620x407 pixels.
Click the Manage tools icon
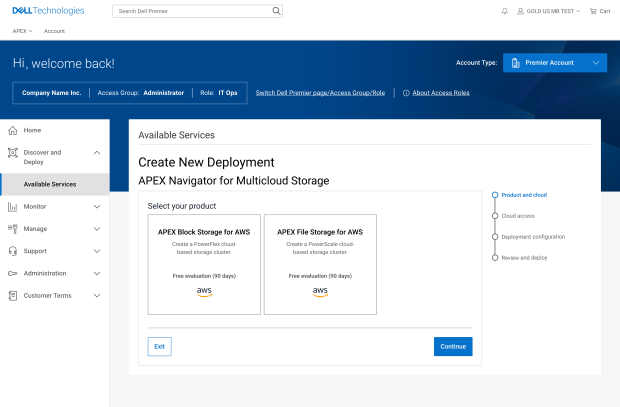[x=13, y=229]
